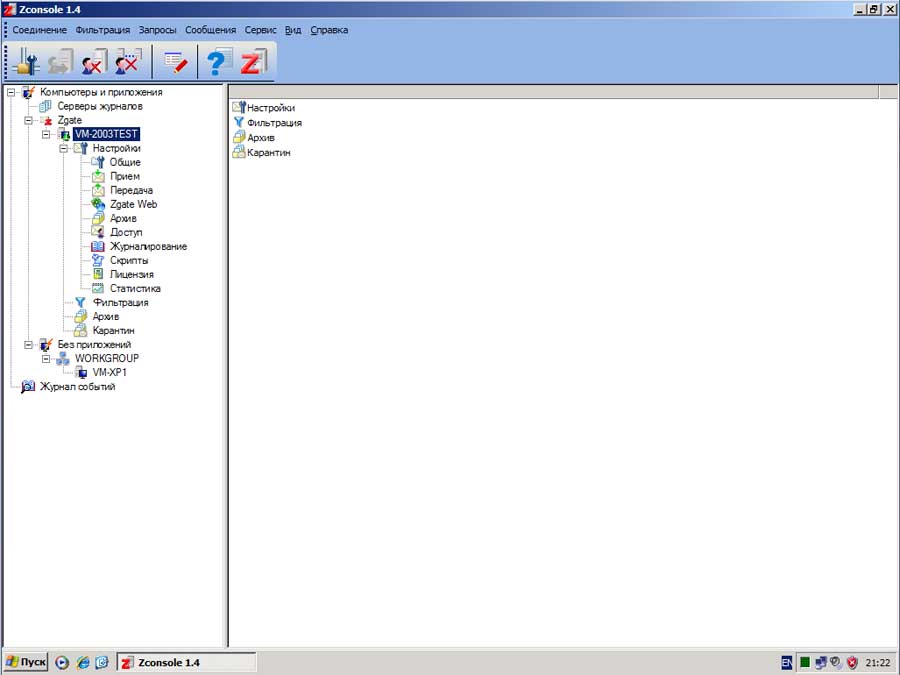Viewport: 900px width, 675px height.
Task: Collapse the VM-2003TEST tree node
Action: pos(46,134)
